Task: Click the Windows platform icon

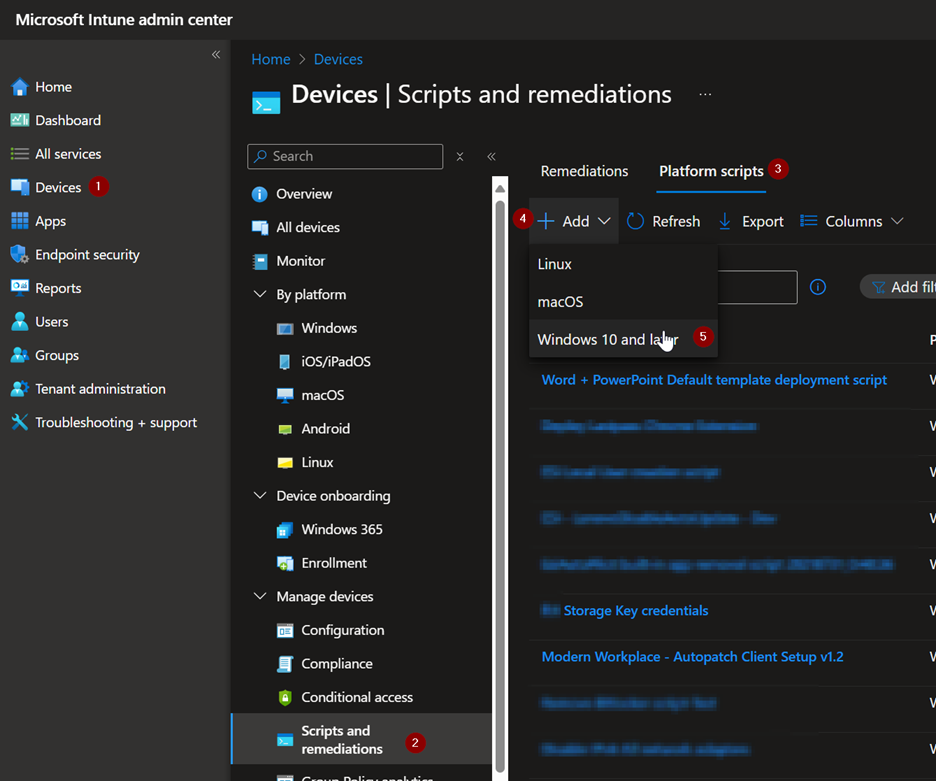Action: pos(285,328)
